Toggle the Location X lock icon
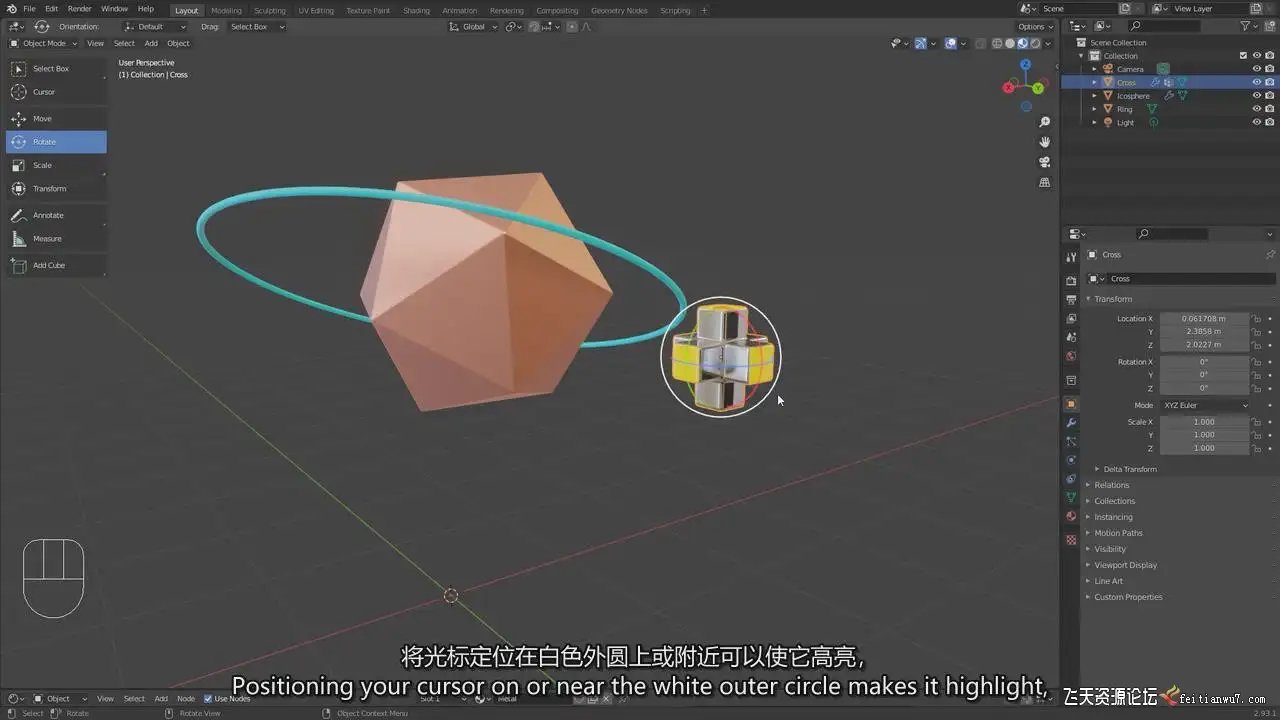The image size is (1280, 720). (1257, 319)
